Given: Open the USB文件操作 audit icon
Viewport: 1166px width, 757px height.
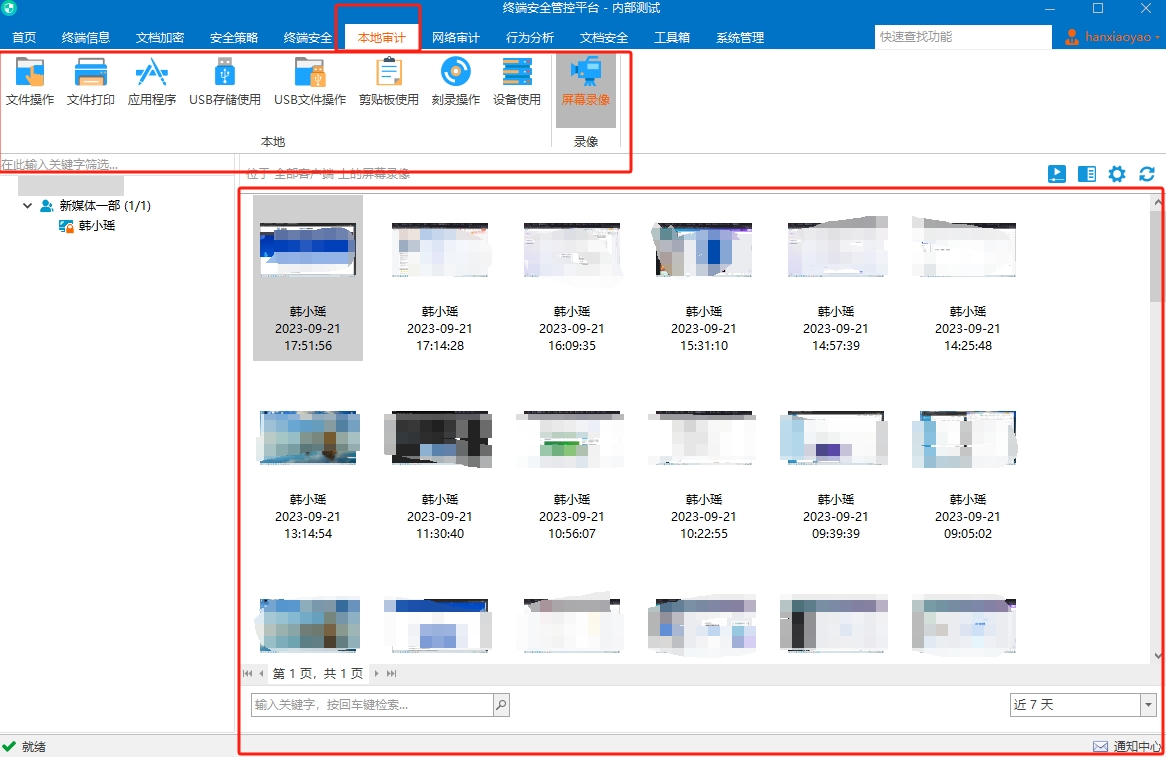Looking at the screenshot, I should (310, 82).
